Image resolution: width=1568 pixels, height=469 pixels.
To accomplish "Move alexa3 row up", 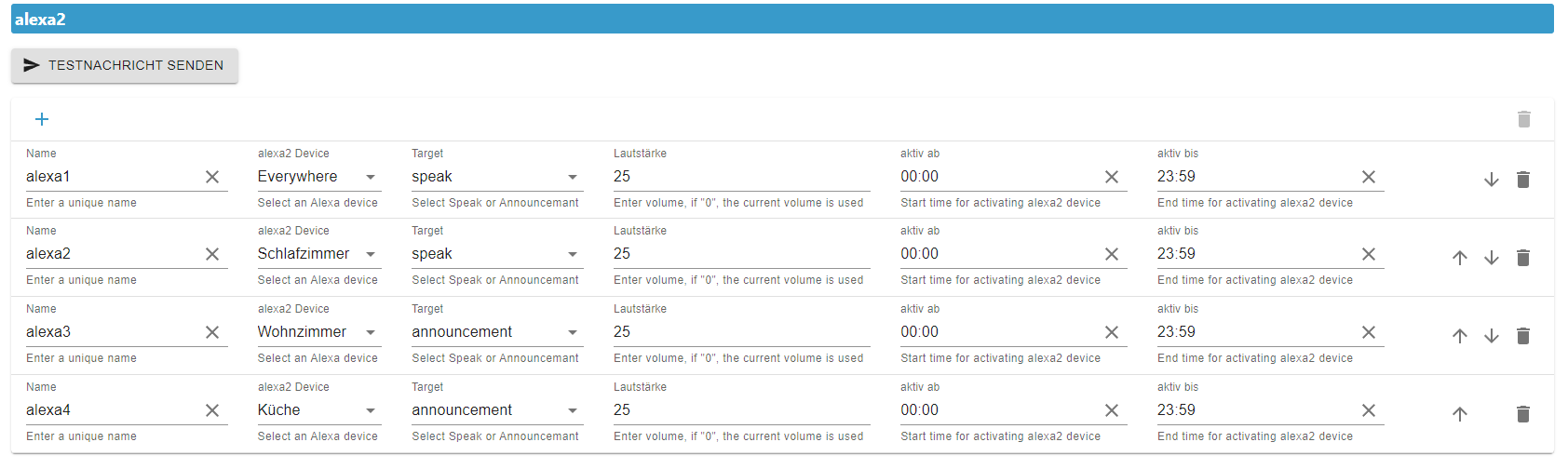I will 1460,336.
